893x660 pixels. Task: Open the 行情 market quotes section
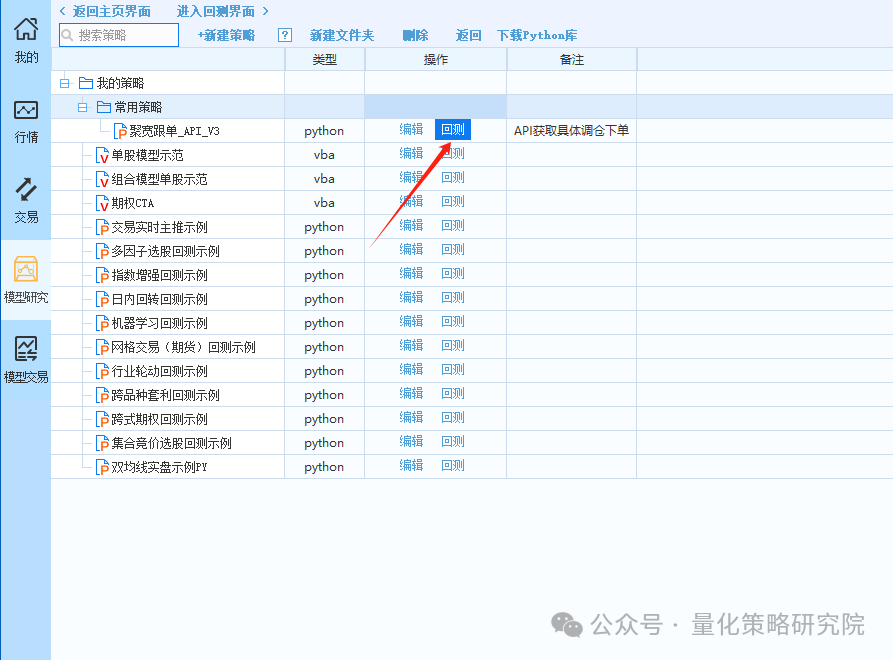coord(26,122)
